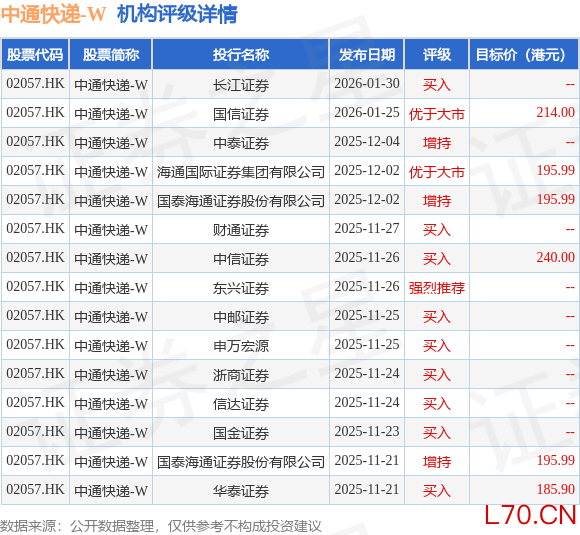The image size is (580, 535).
Task: Click the date 2025-11-23
Action: click(x=367, y=431)
